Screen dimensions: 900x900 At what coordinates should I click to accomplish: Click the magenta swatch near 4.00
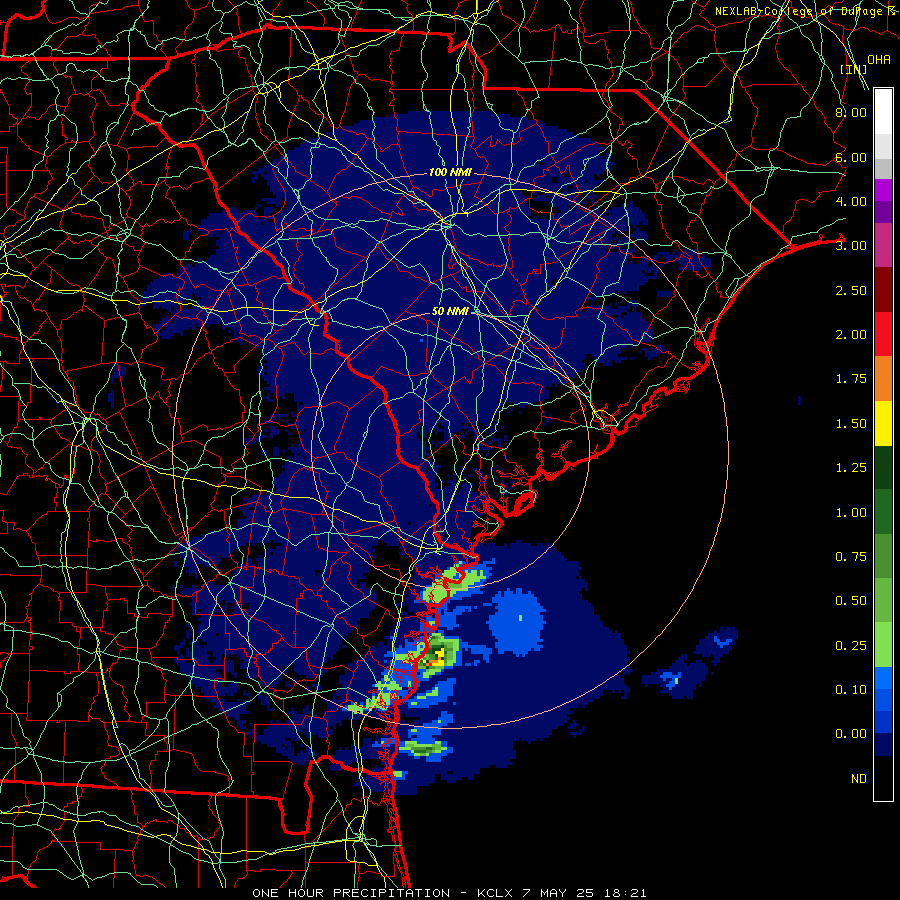coord(883,190)
